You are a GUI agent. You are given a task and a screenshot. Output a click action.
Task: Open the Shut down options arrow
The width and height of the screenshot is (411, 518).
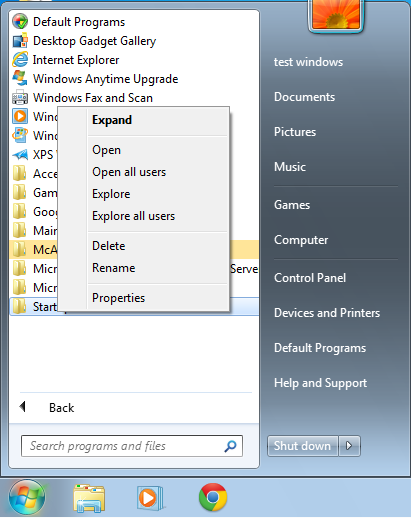[349, 446]
